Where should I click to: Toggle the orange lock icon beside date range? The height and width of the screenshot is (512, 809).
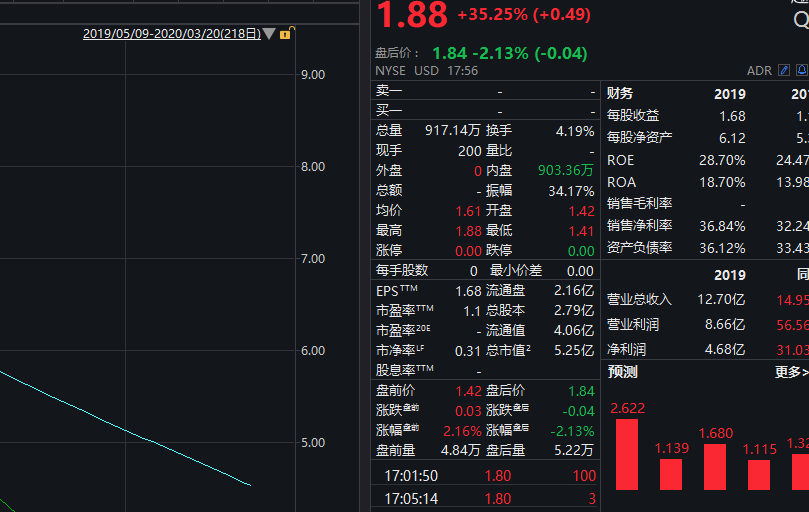click(x=285, y=34)
